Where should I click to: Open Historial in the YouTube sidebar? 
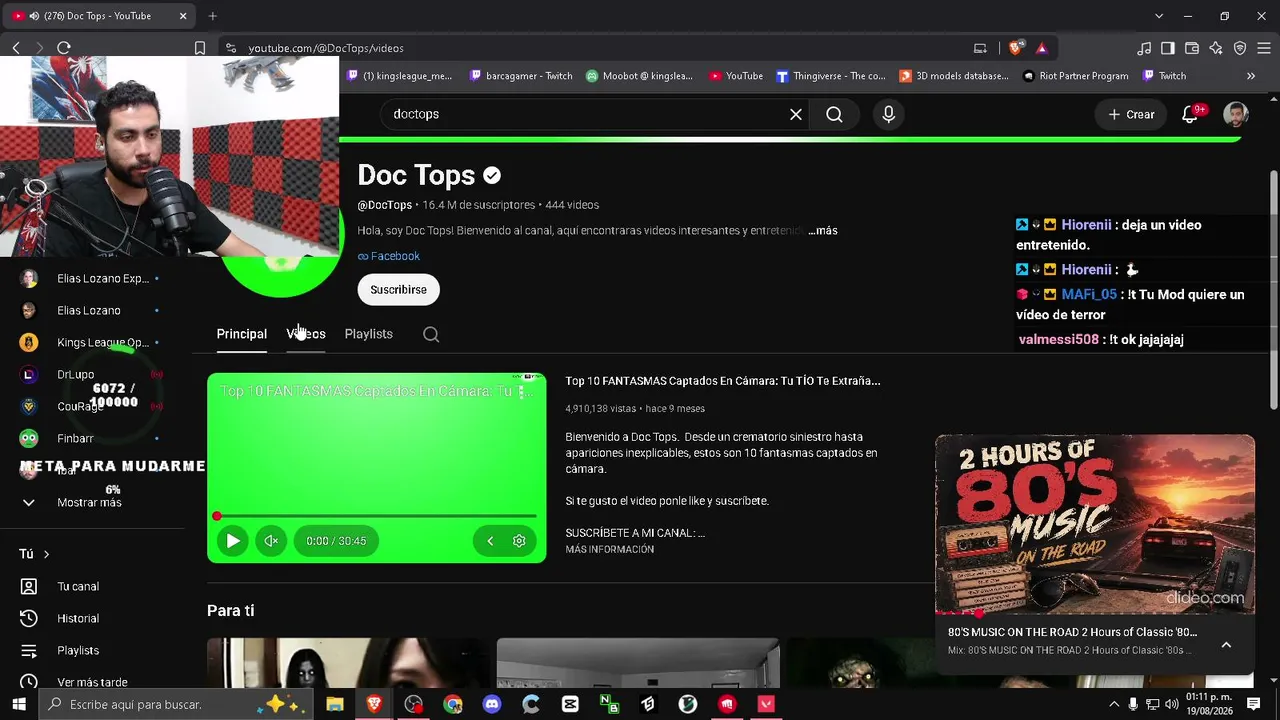(x=78, y=618)
